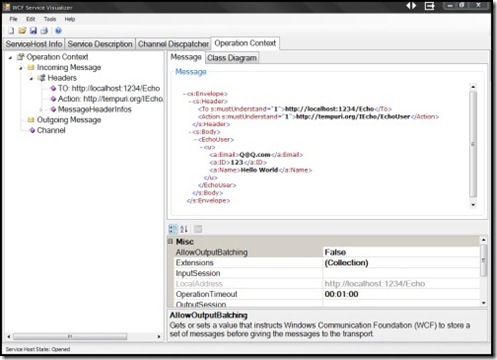Click the property grid scroll down arrow
The width and height of the screenshot is (497, 360).
point(483,303)
